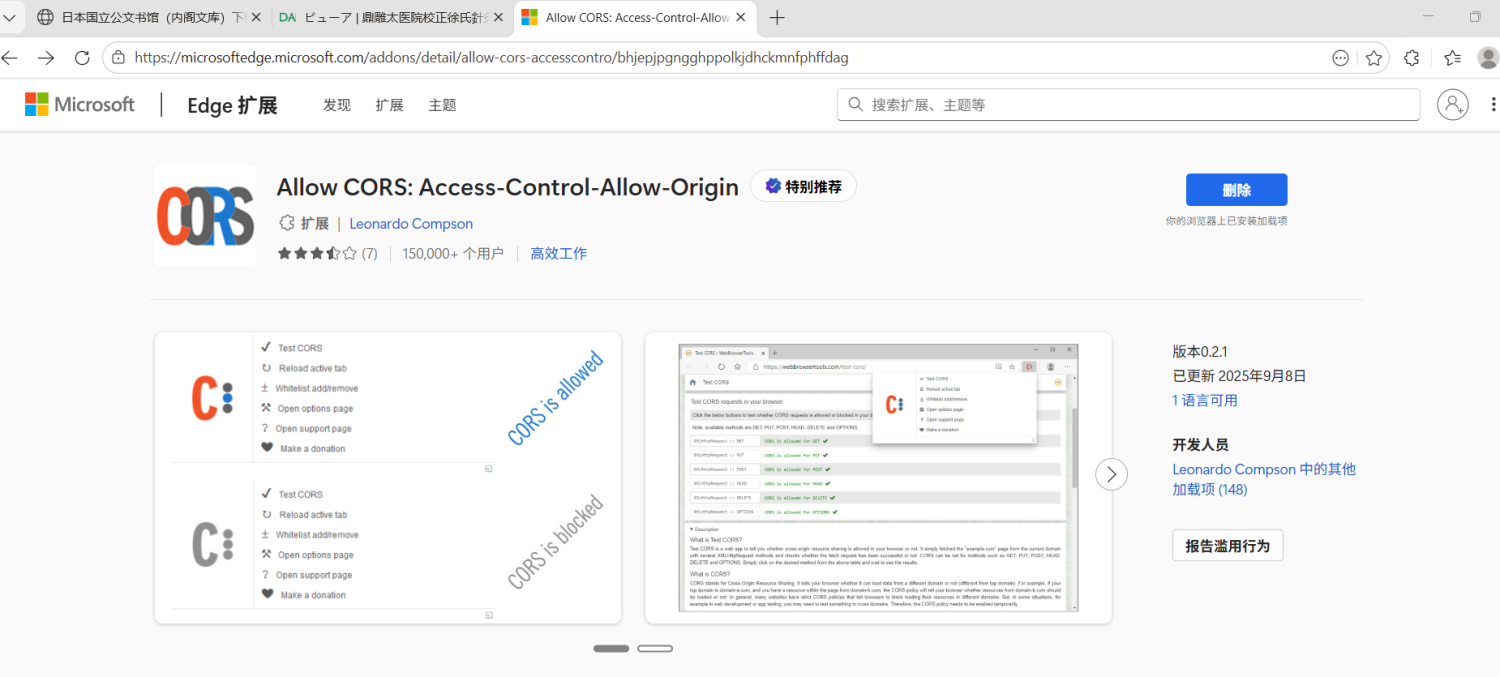
Task: Click 你的浏览器上已安装加载项 text
Action: [1226, 220]
